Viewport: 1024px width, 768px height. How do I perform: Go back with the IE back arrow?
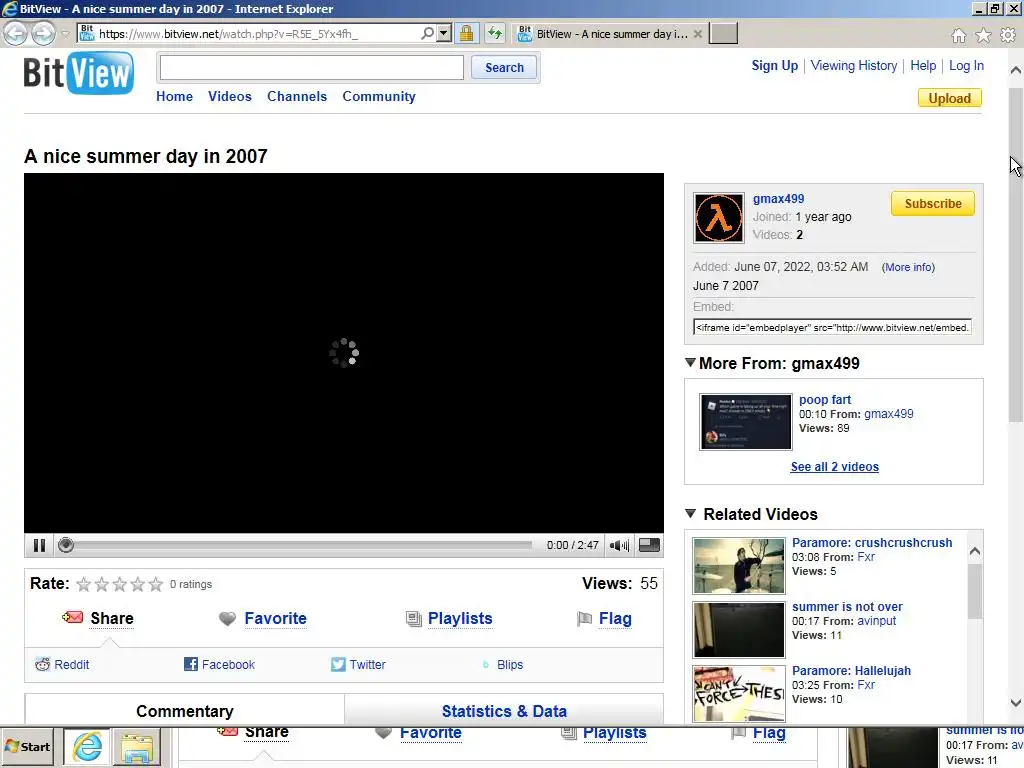pyautogui.click(x=16, y=33)
